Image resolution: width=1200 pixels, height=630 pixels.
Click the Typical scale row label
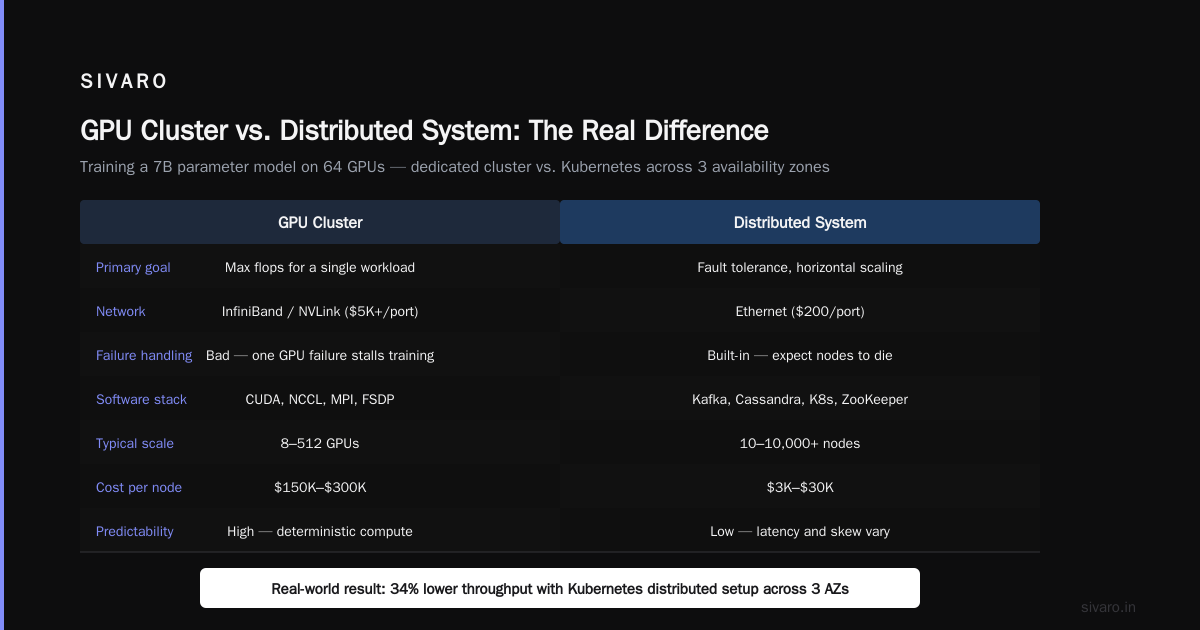tap(135, 443)
